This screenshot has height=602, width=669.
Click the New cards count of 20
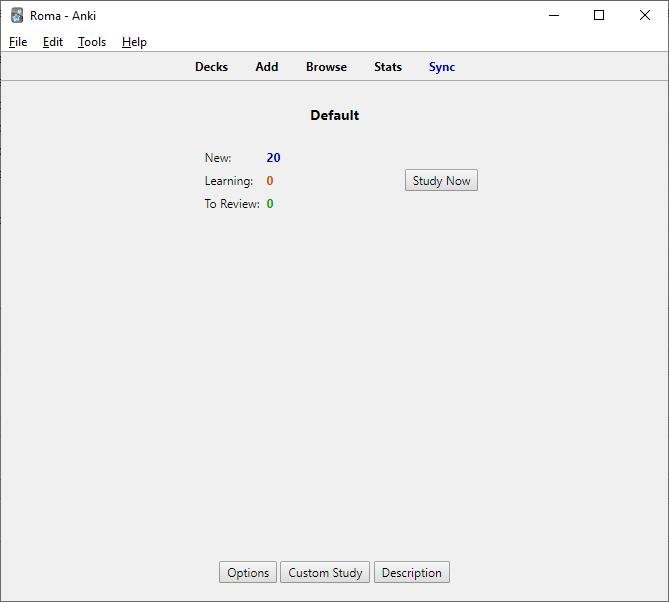coord(273,158)
